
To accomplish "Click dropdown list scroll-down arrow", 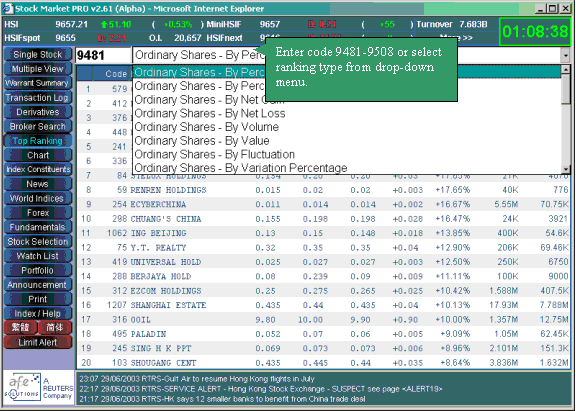I will (x=566, y=169).
